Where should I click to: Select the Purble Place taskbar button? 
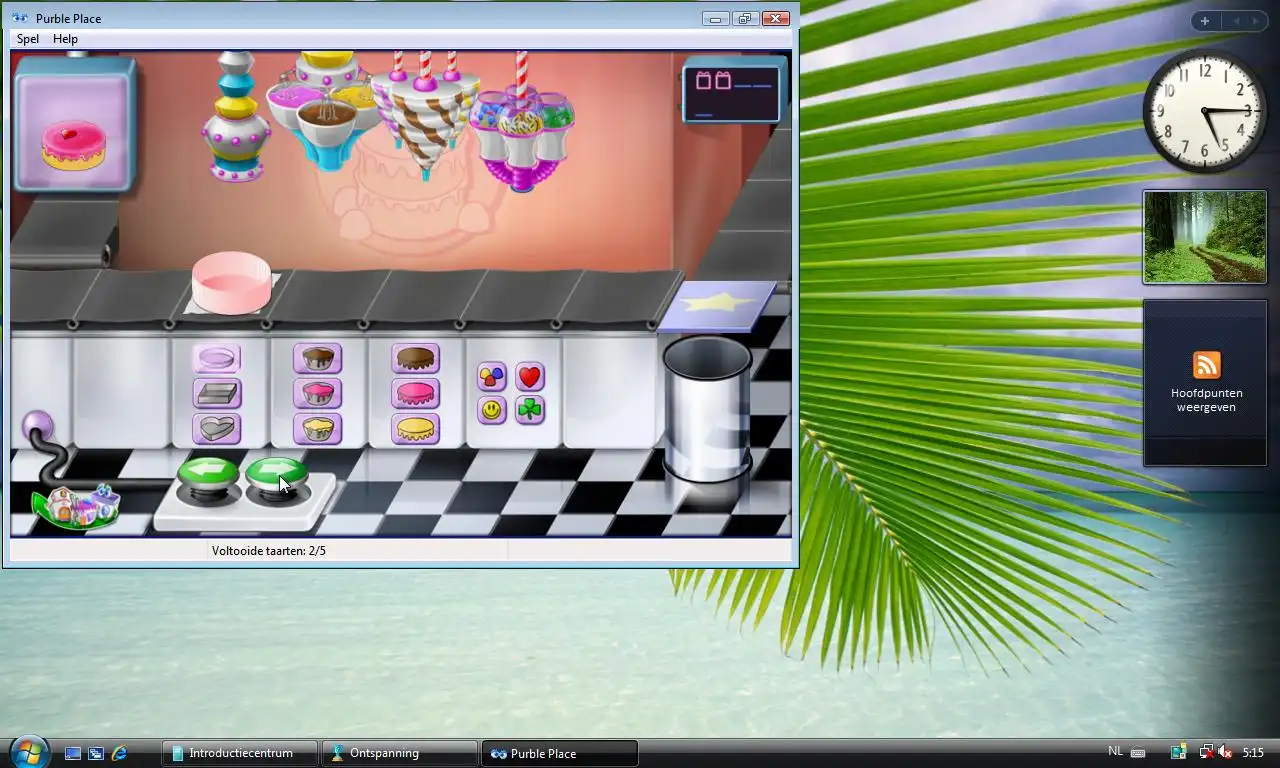(560, 753)
